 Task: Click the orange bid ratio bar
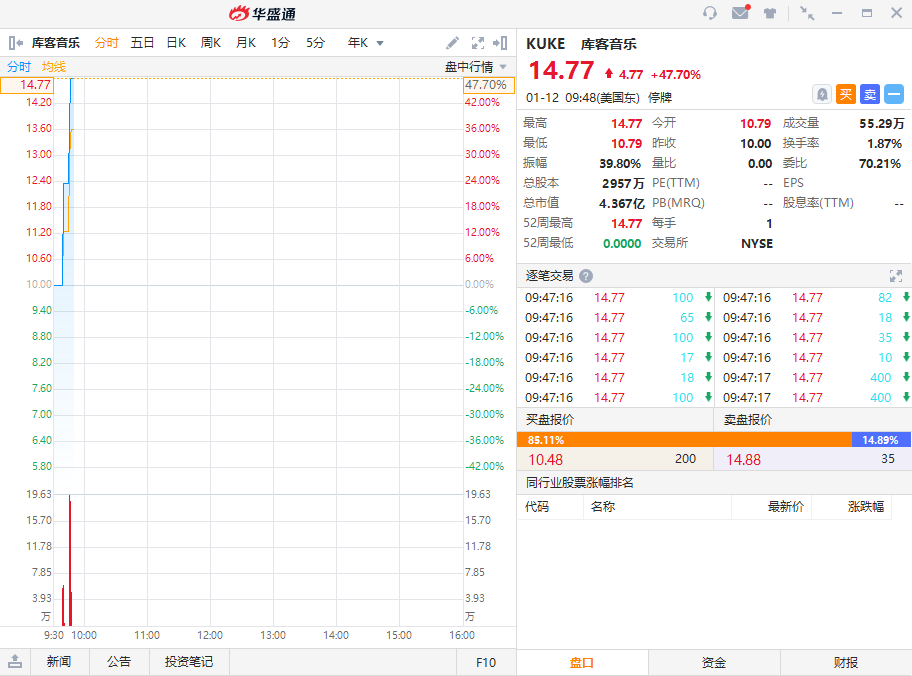tap(684, 439)
